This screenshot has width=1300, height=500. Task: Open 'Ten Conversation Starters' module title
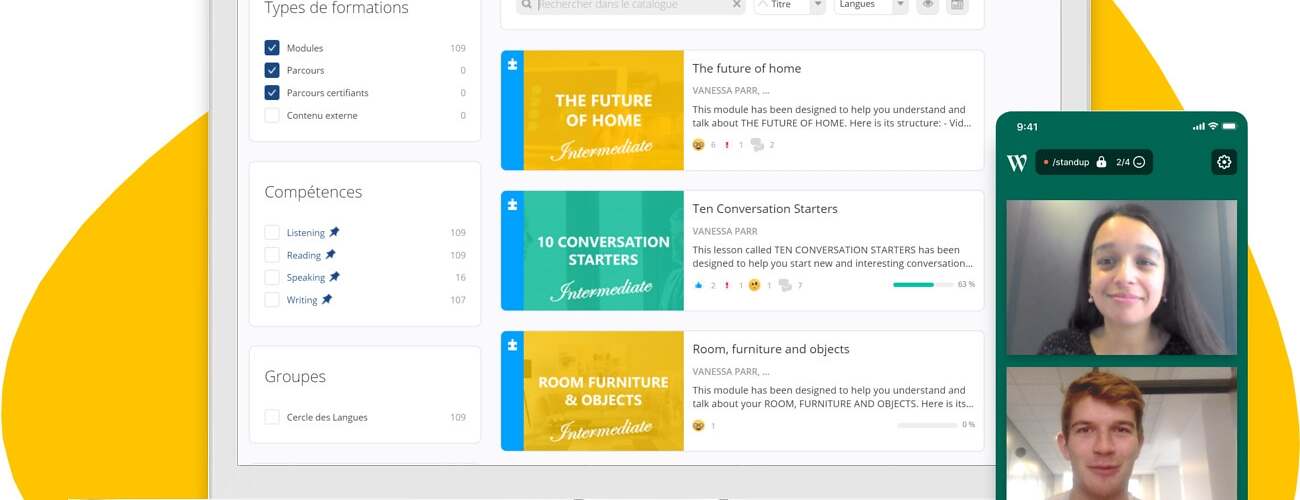765,209
